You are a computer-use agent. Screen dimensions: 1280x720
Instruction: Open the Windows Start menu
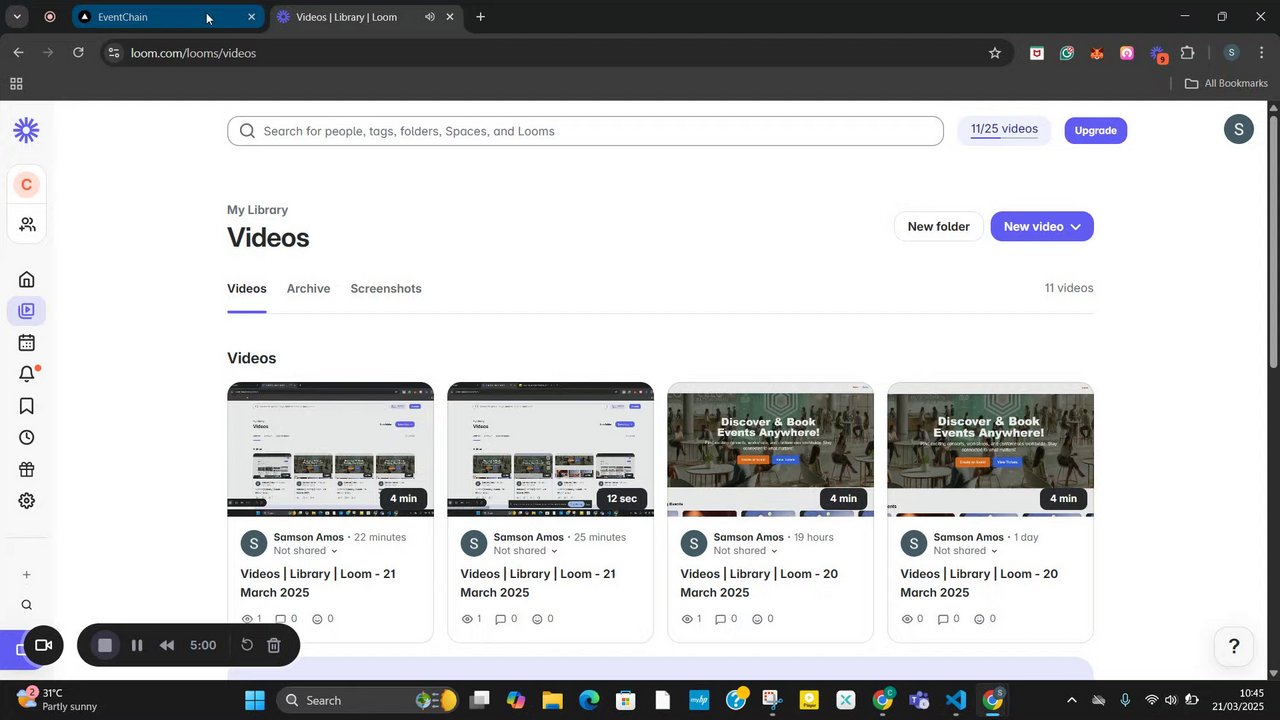(255, 700)
